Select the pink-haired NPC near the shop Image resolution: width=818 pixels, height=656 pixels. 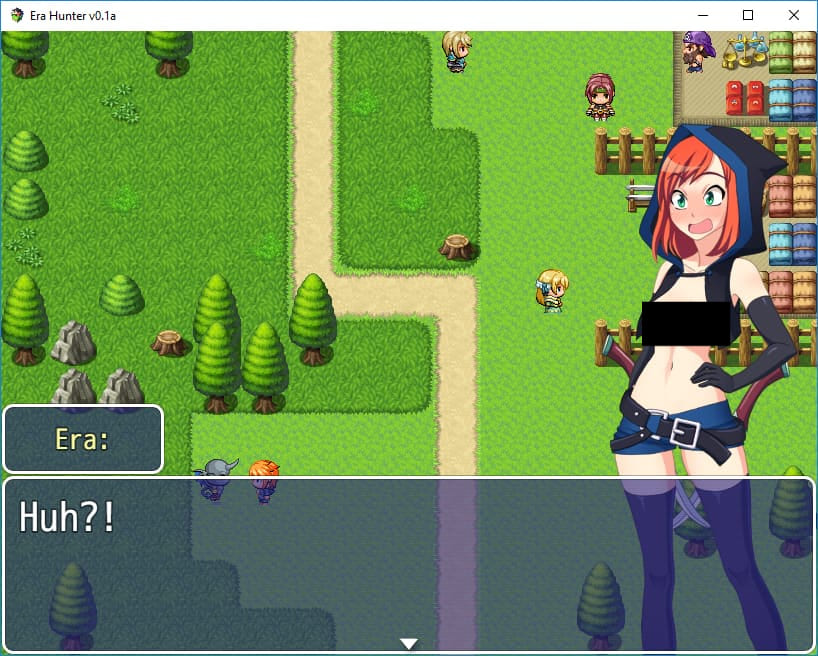(x=599, y=96)
